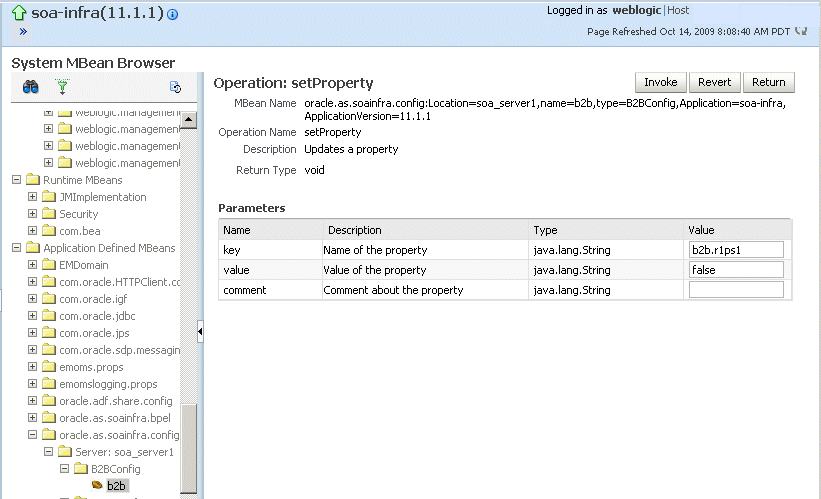Screen dimensions: 821x499
Task: Select the com.oracle.jdbc tree item
Action: (x=97, y=316)
